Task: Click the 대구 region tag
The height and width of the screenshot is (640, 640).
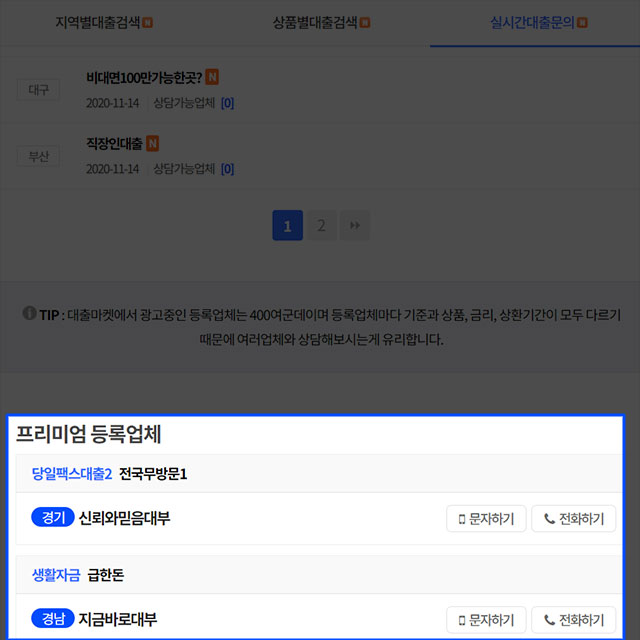Action: pyautogui.click(x=38, y=90)
